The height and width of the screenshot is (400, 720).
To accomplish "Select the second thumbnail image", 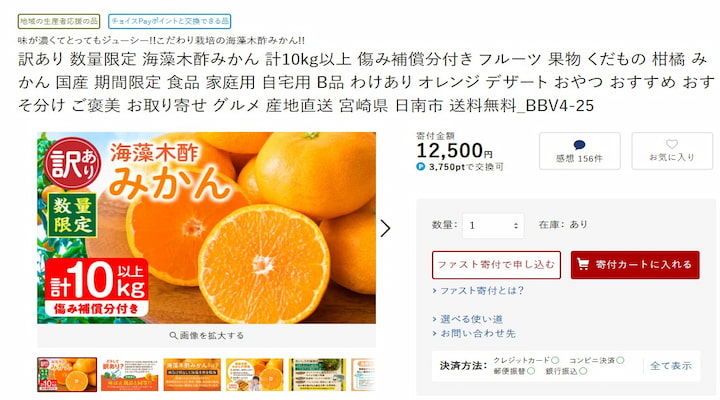I will 130,375.
